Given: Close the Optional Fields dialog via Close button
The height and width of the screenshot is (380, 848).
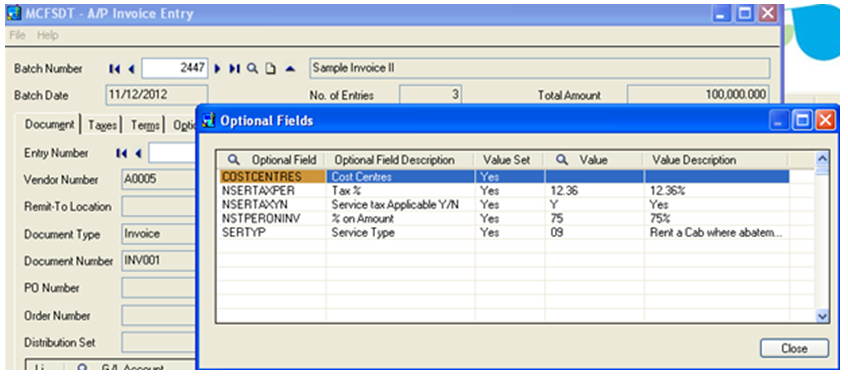Looking at the screenshot, I should pos(794,348).
